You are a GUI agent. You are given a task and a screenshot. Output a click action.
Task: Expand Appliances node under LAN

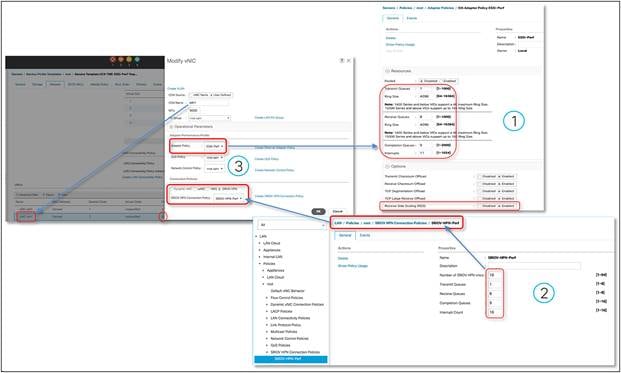tap(260, 250)
